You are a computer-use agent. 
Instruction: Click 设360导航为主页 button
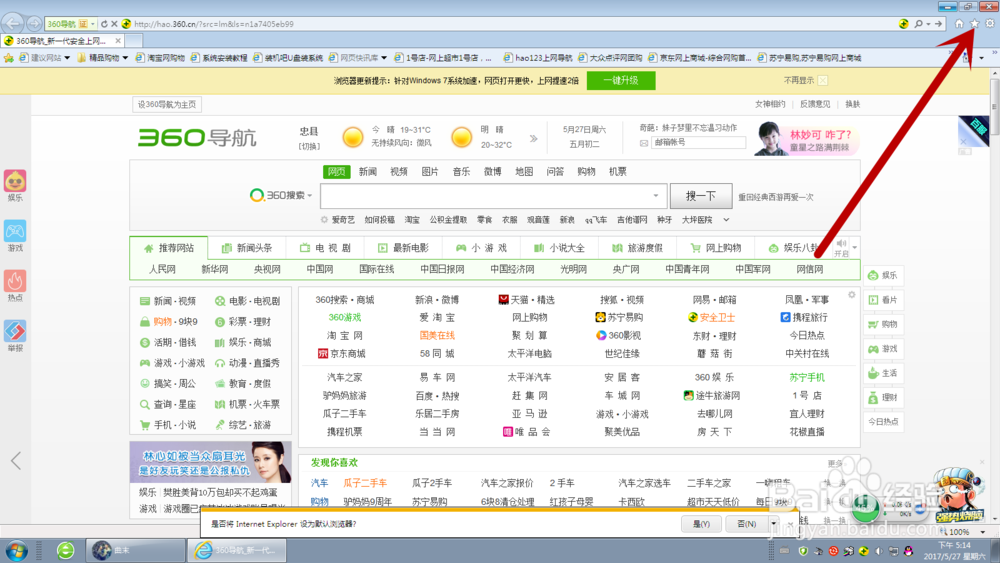(168, 104)
